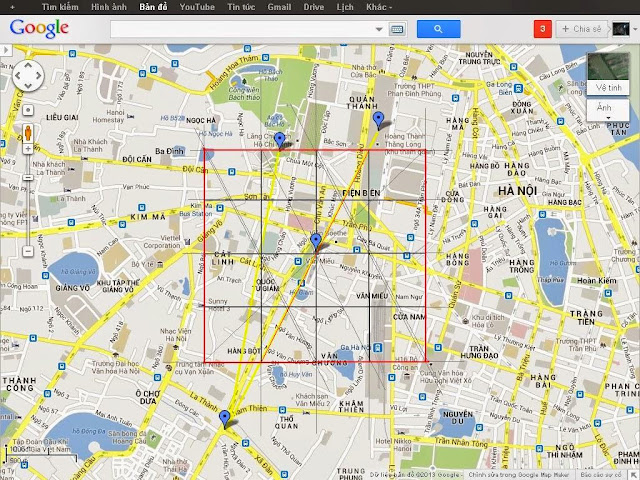The width and height of the screenshot is (640, 480).
Task: Click the blue search magnifier button
Action: [x=438, y=29]
